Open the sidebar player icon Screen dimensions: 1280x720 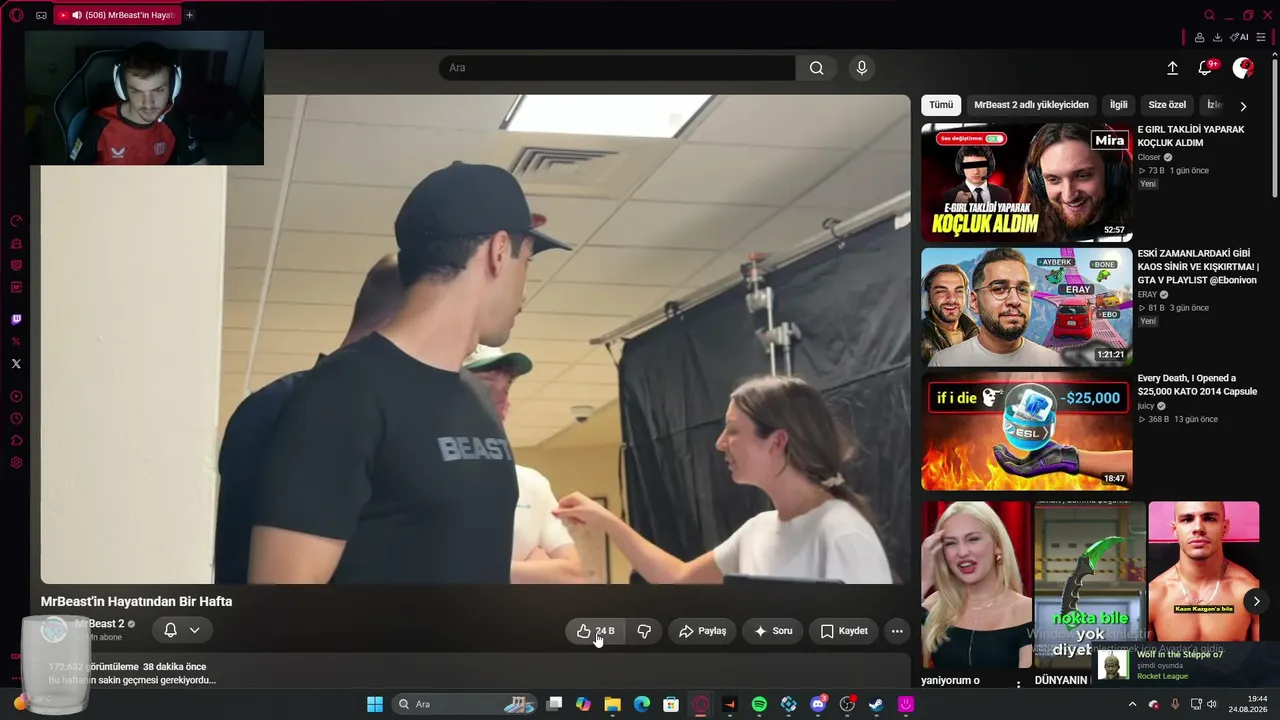pyautogui.click(x=16, y=397)
